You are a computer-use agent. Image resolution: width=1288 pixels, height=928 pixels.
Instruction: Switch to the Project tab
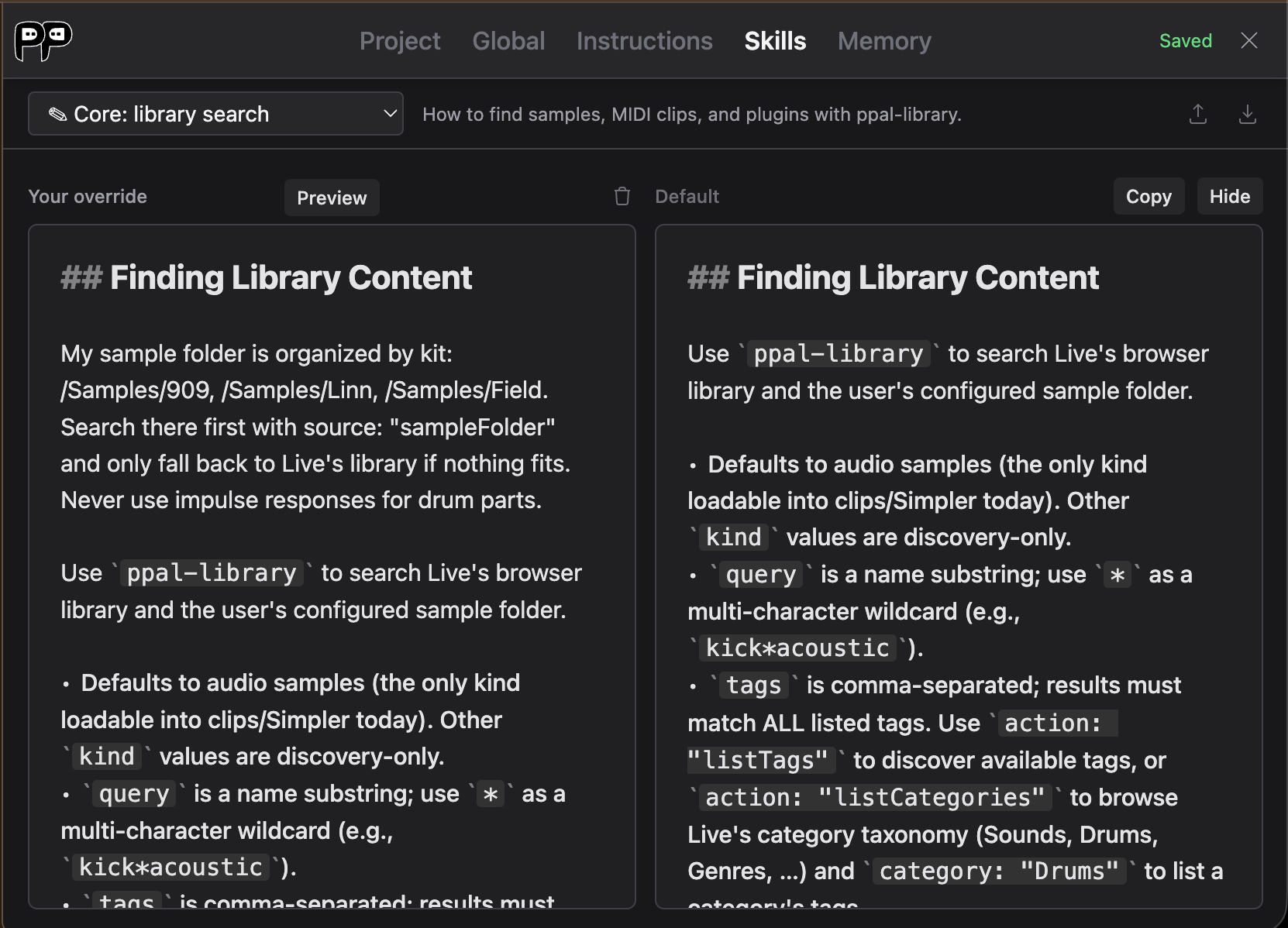[x=400, y=41]
